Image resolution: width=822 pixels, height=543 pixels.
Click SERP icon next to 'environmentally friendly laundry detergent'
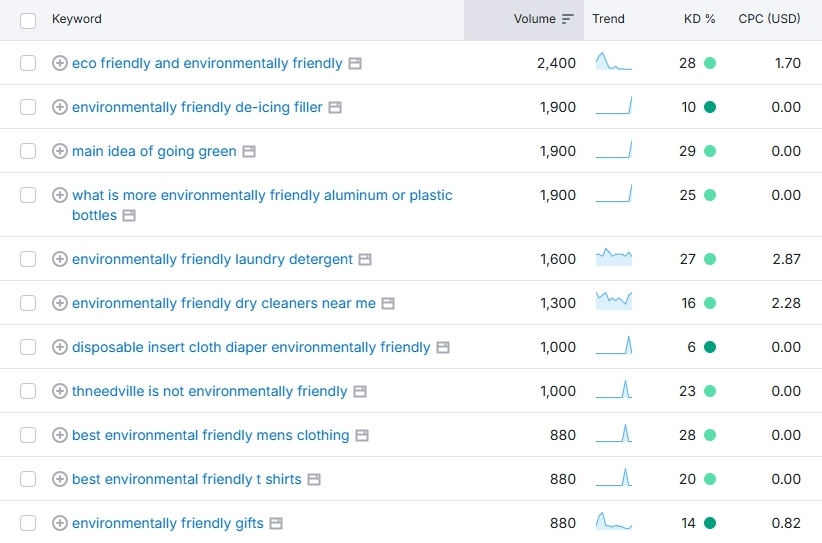pos(365,259)
